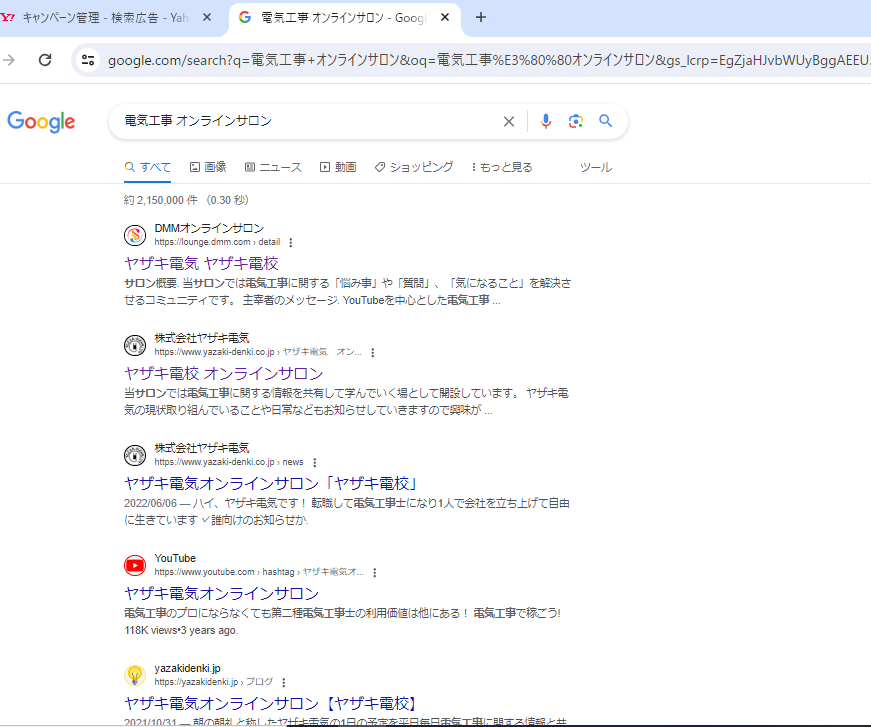
Task: Open the ヤザキ電気オンラインサロン YouTube link
Action: point(222,593)
